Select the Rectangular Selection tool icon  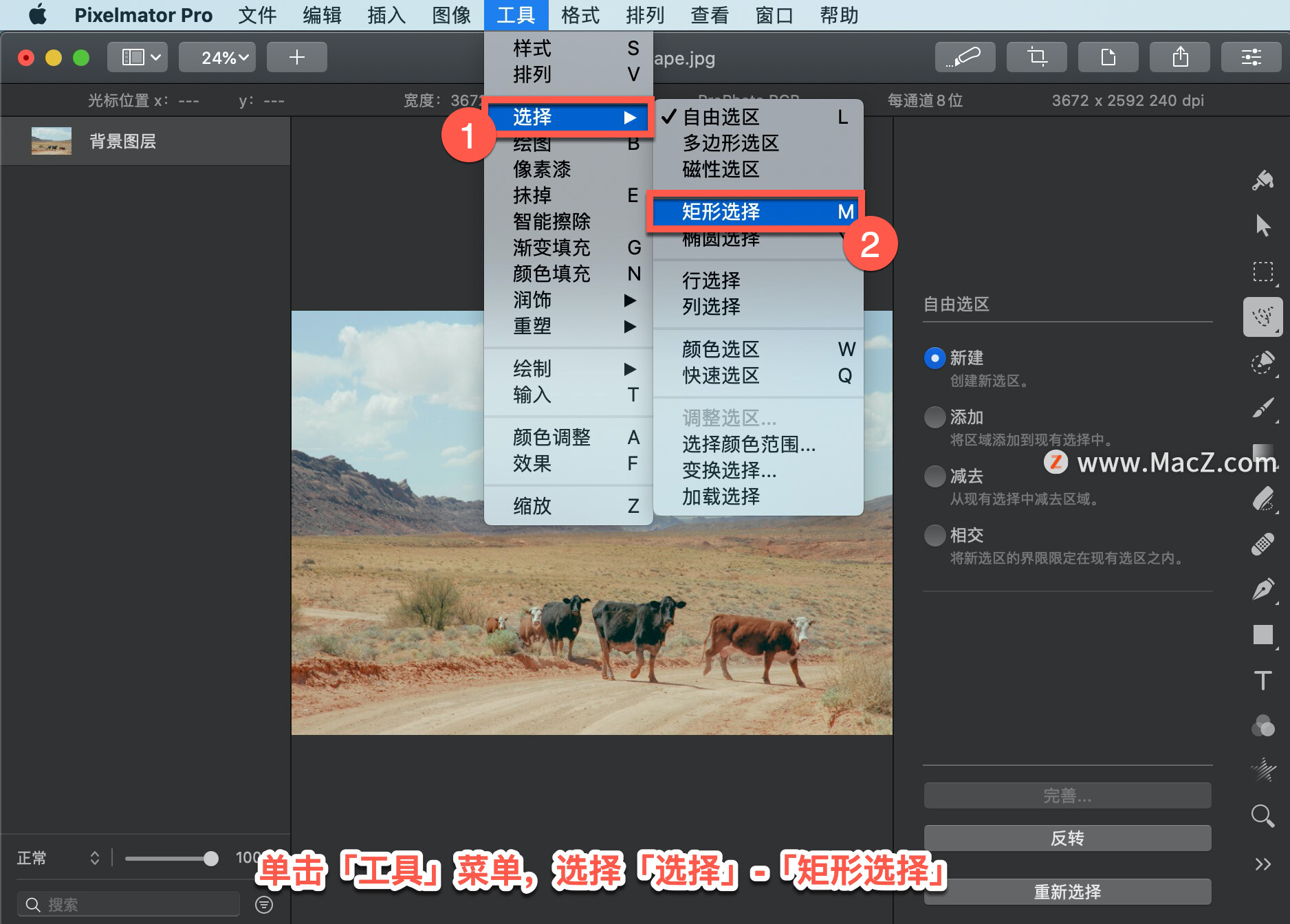coord(1262,272)
